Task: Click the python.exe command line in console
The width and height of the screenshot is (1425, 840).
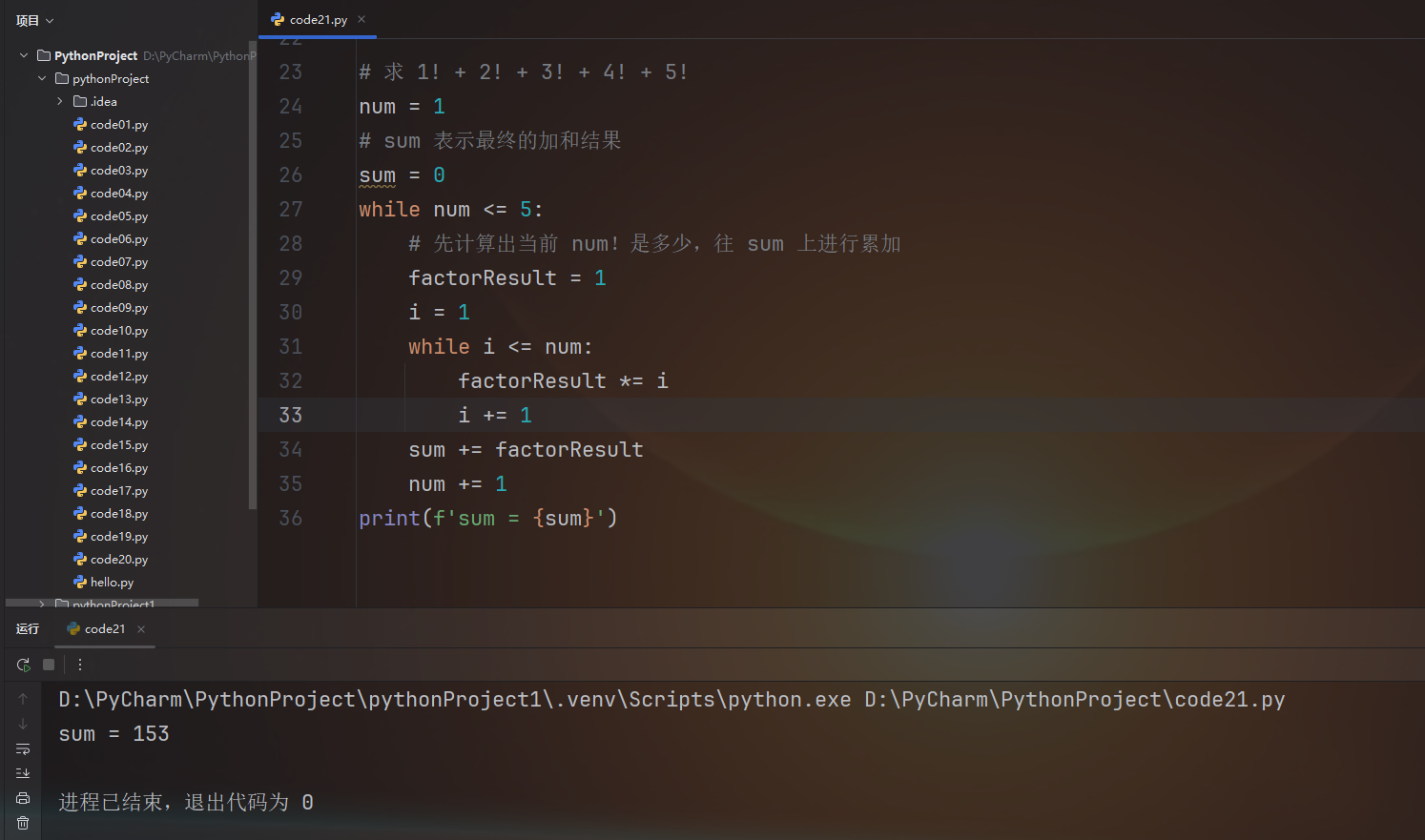Action: click(671, 699)
